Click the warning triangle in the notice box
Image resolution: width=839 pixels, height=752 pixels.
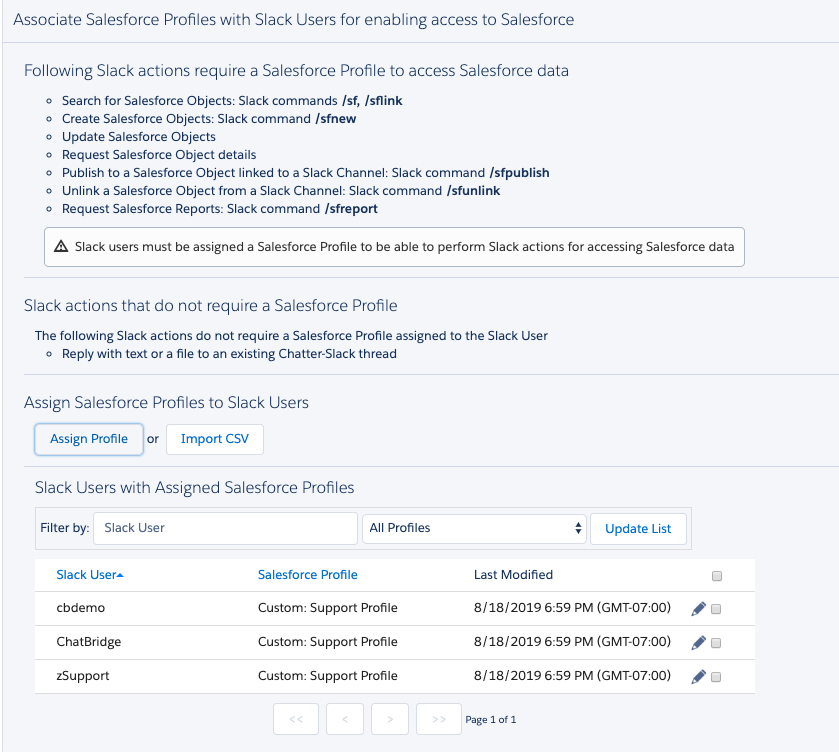[63, 246]
